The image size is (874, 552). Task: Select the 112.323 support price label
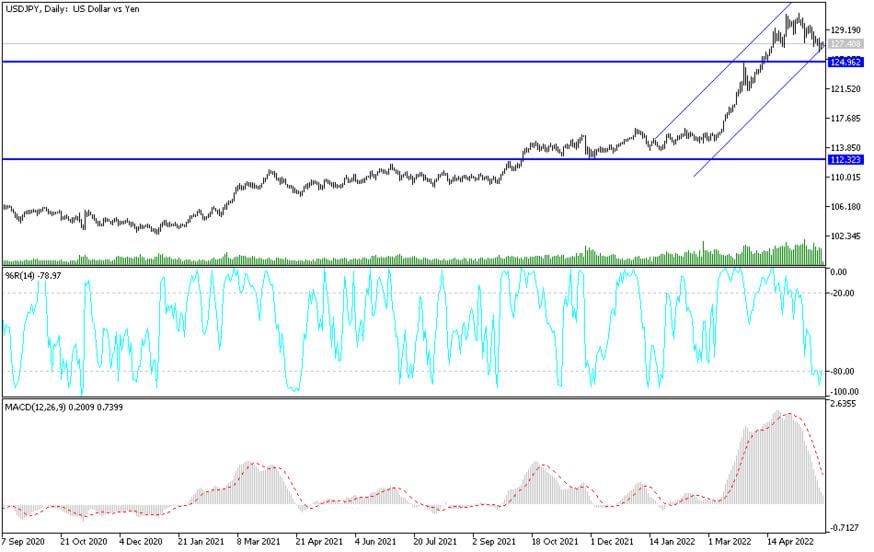845,159
